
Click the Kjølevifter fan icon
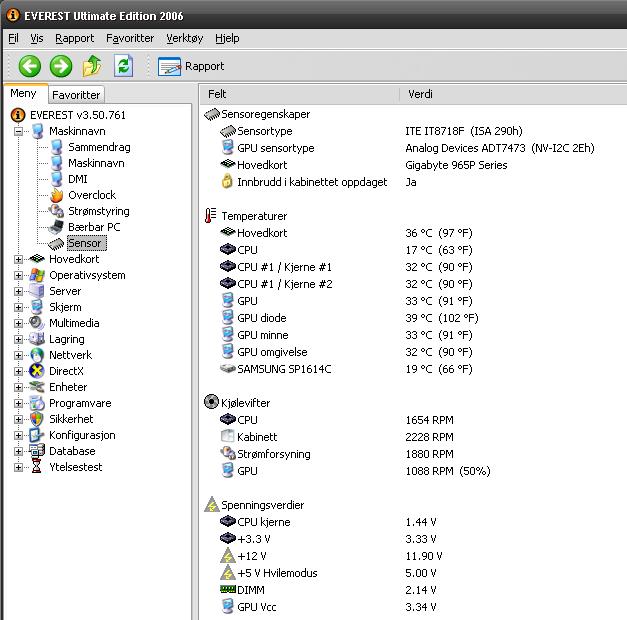212,402
